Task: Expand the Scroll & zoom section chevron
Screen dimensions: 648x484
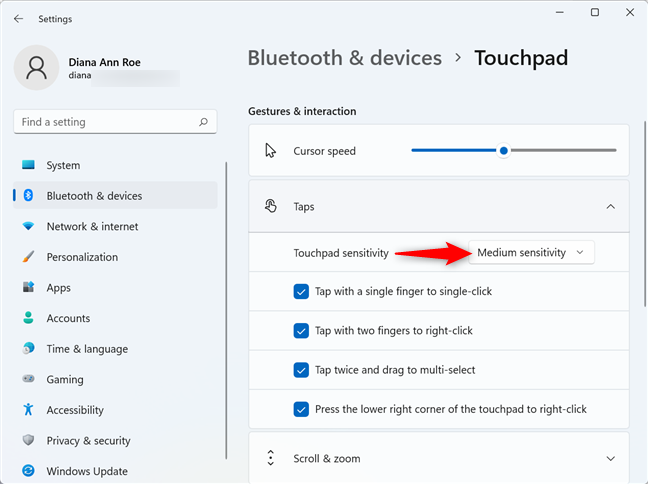Action: click(x=610, y=458)
